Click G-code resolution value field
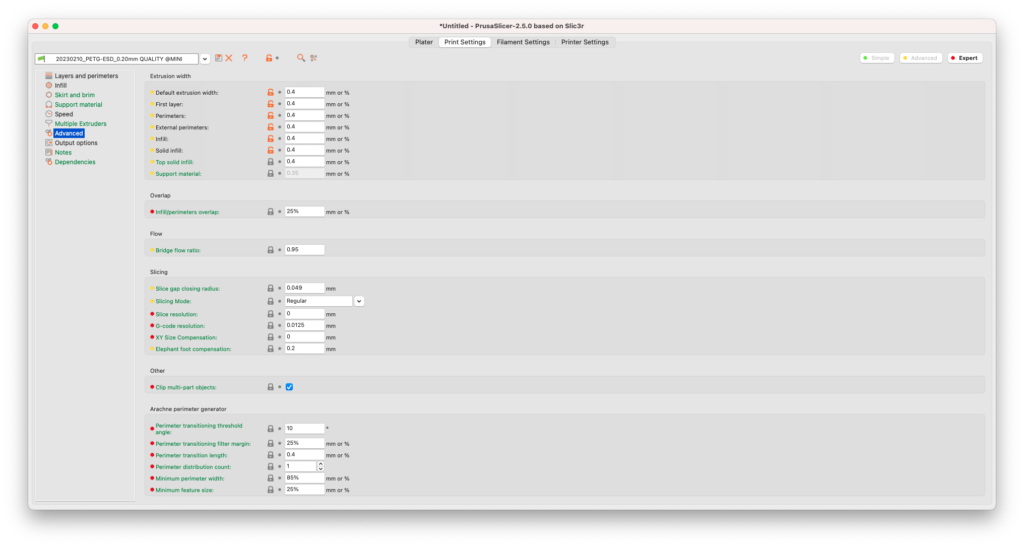 [x=304, y=325]
